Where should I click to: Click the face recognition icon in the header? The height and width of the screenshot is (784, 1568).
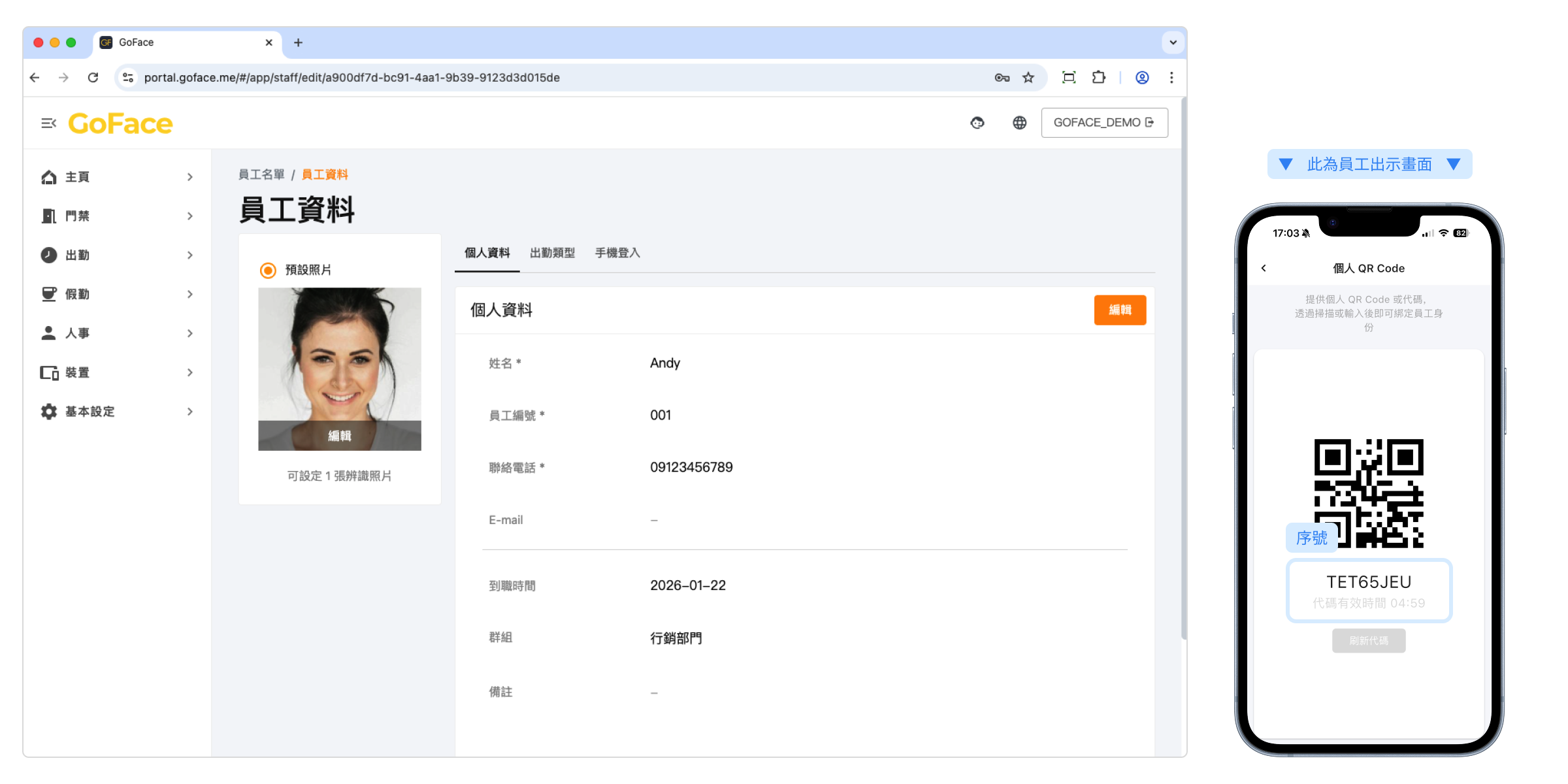(x=977, y=123)
